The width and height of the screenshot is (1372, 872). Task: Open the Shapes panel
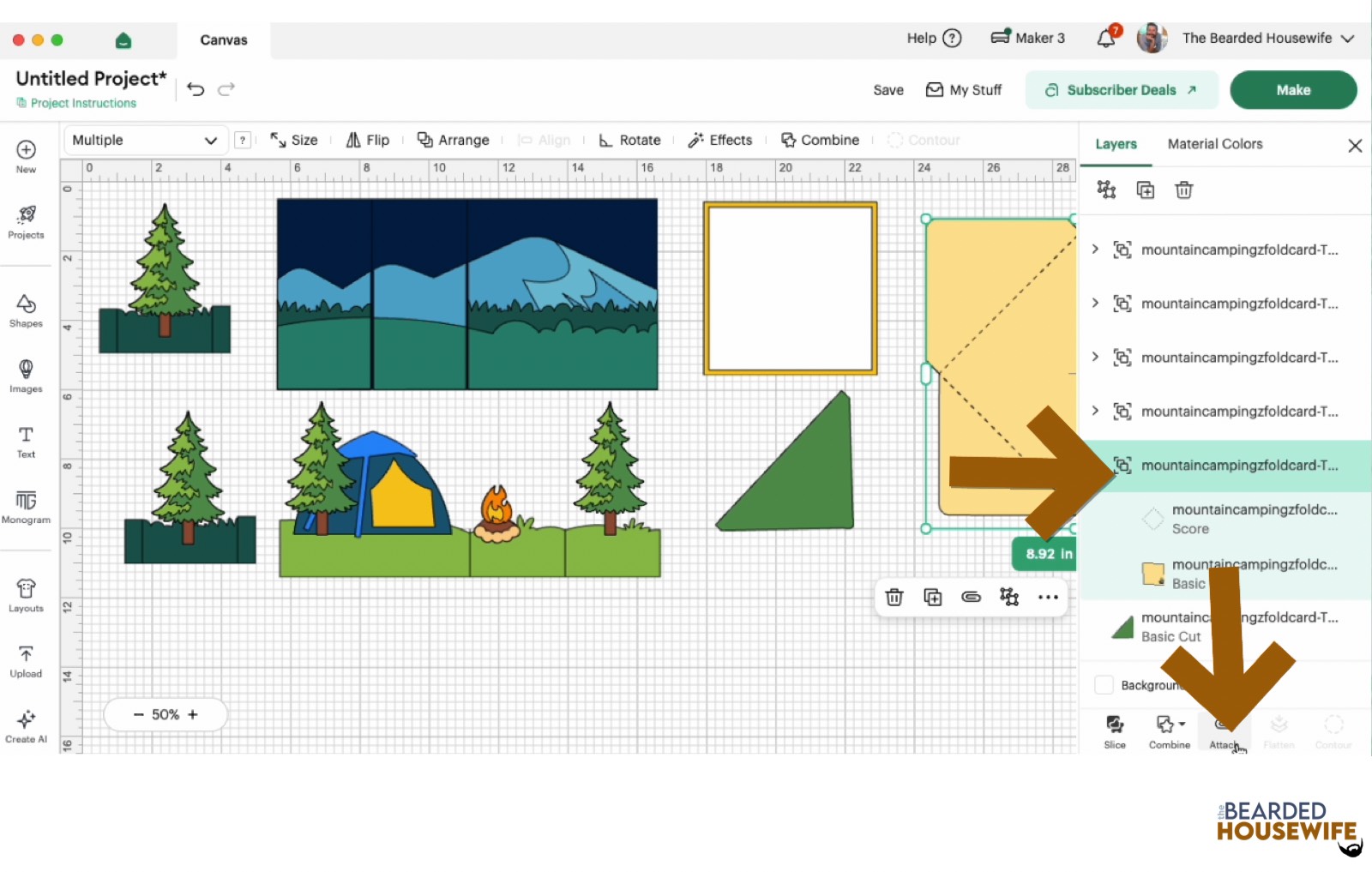tap(26, 311)
